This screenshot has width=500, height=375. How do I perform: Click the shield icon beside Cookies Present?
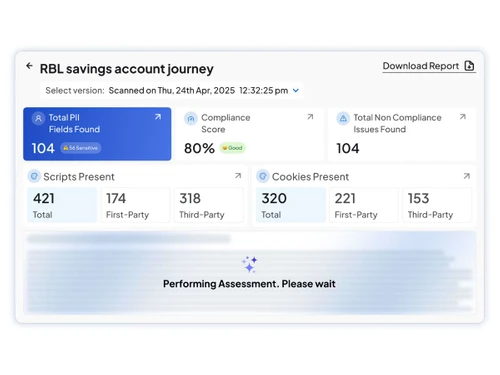point(263,176)
